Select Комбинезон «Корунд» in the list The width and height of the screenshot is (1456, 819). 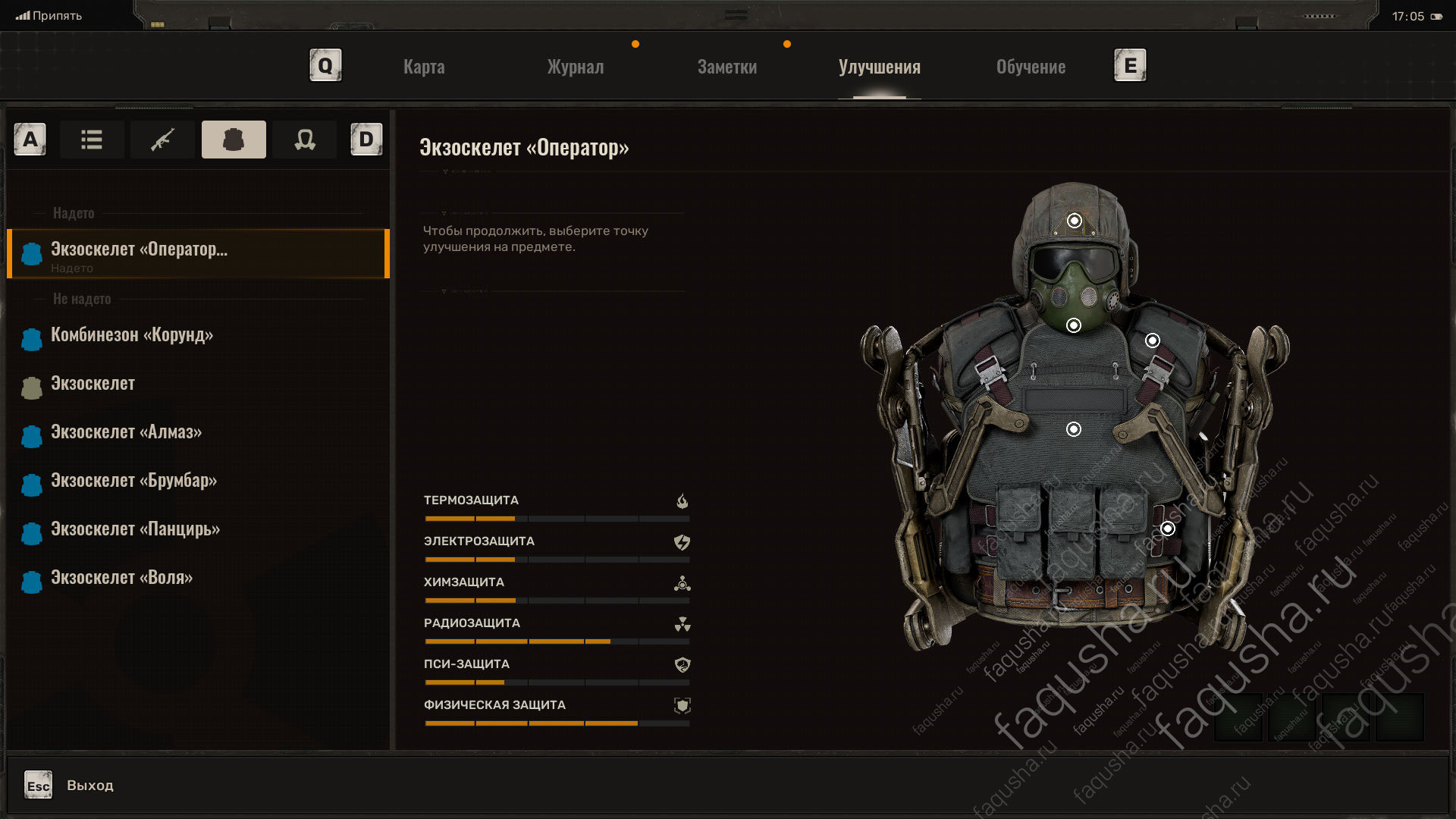(132, 335)
